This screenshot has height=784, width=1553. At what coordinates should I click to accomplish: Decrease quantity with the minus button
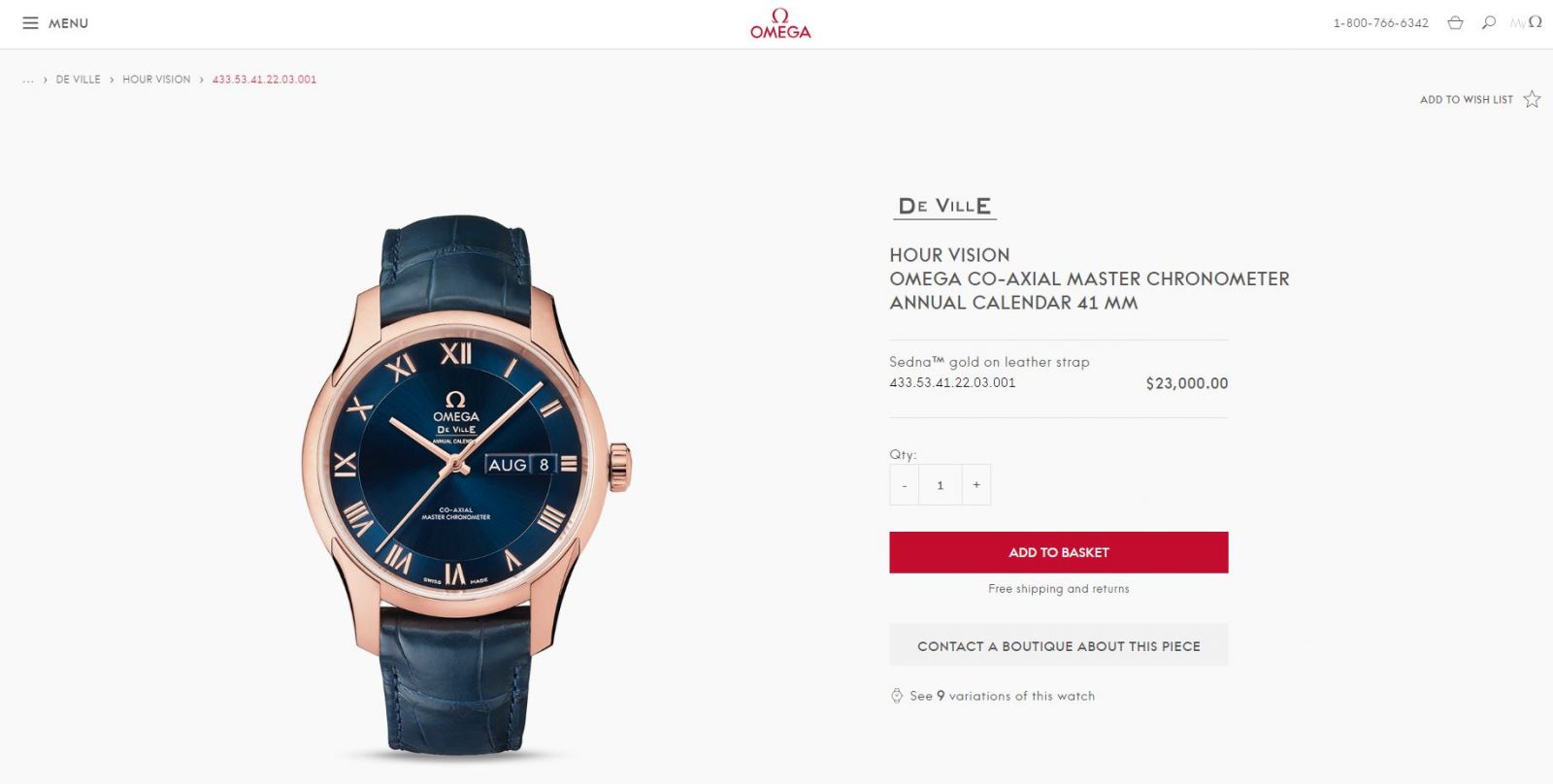tap(904, 485)
